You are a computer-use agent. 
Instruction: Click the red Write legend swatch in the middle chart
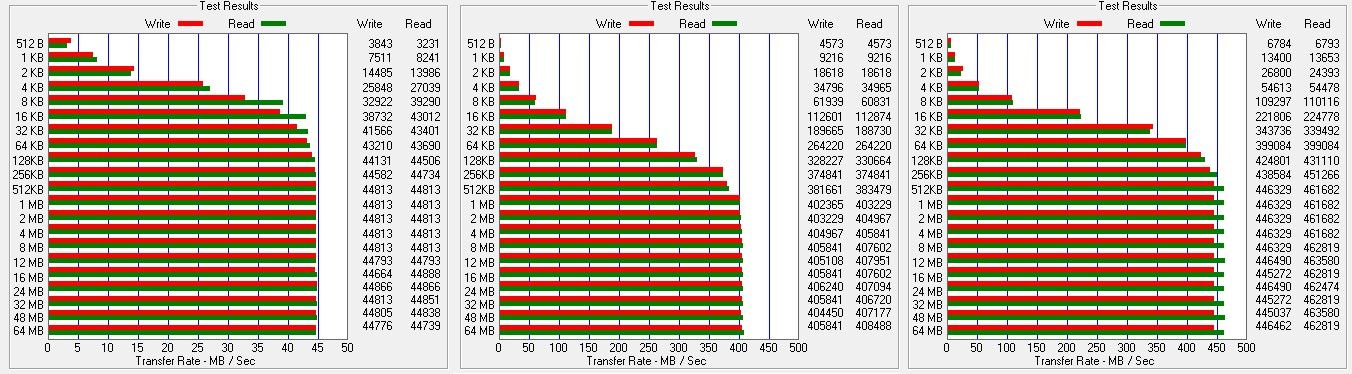coord(641,23)
